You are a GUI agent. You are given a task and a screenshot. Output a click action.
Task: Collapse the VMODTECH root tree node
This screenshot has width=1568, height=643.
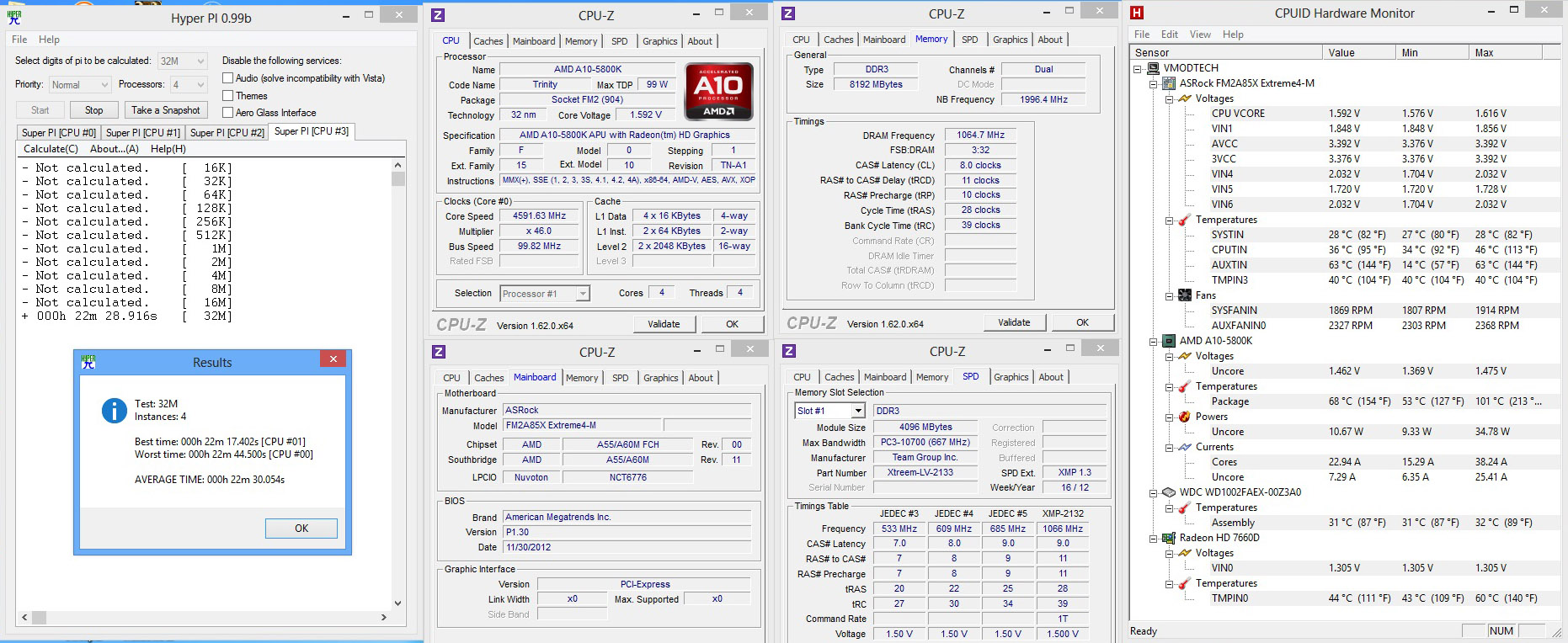tap(1139, 69)
